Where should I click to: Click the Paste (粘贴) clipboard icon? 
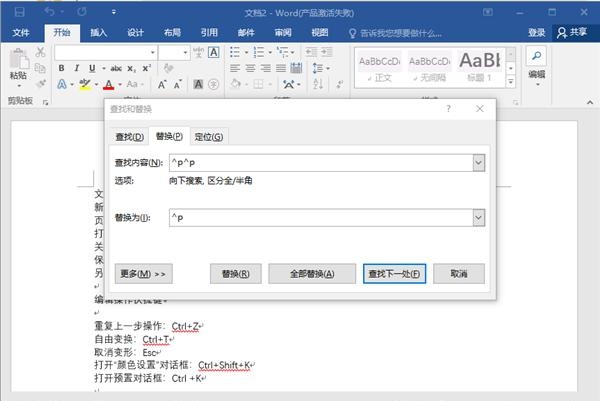point(18,62)
